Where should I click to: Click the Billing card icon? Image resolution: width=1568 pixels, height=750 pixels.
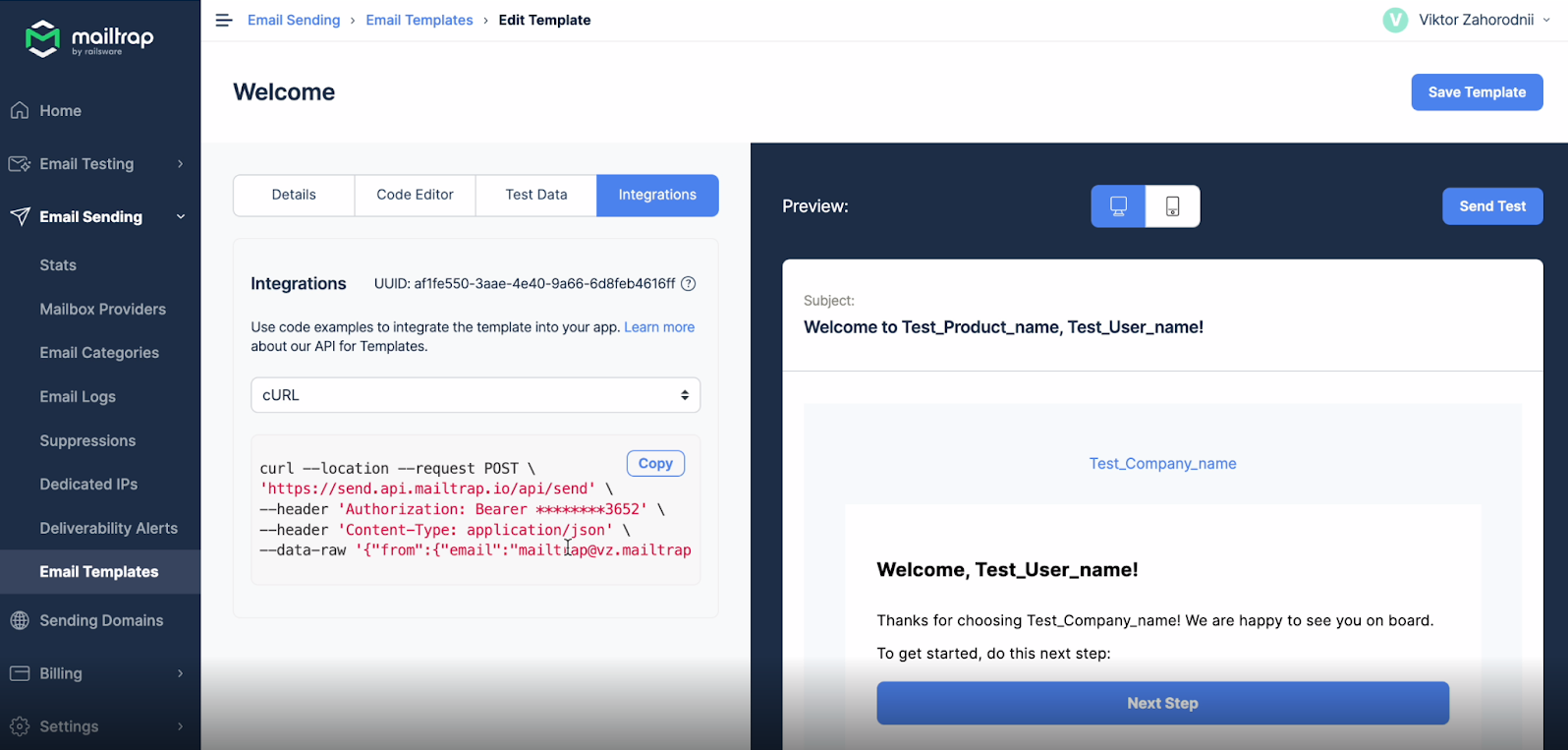point(20,673)
